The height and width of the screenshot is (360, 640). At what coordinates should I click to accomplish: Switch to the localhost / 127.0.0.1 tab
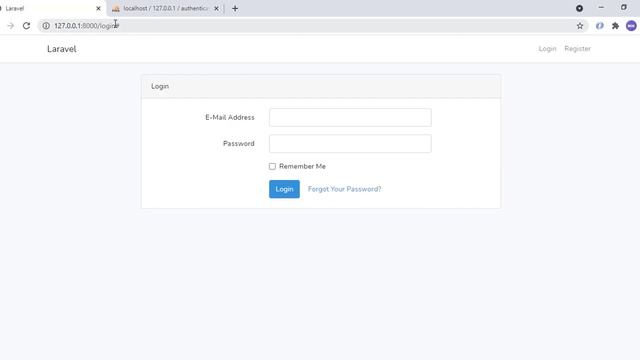pos(165,8)
